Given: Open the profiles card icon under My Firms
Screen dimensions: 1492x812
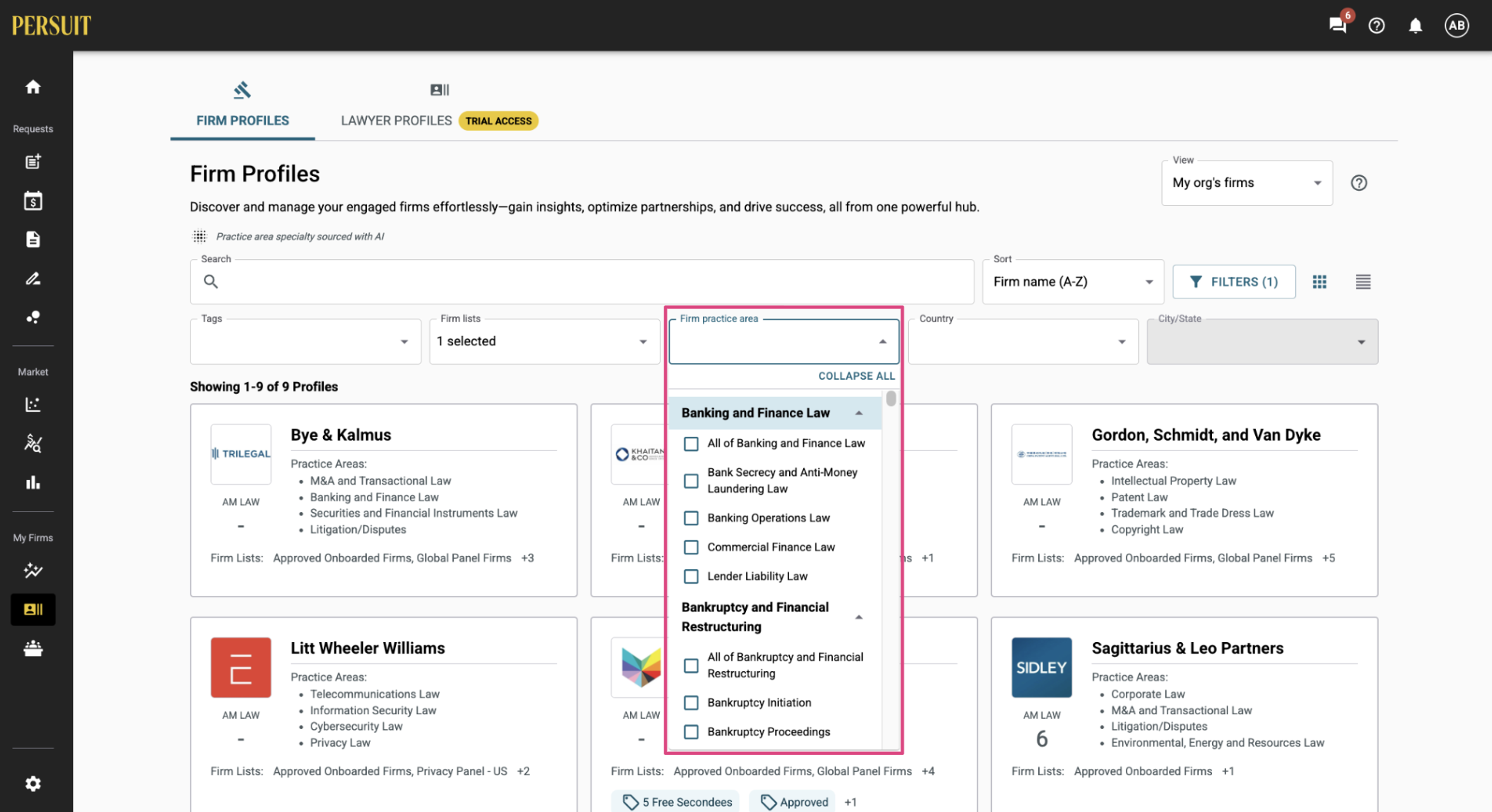Looking at the screenshot, I should pyautogui.click(x=33, y=610).
